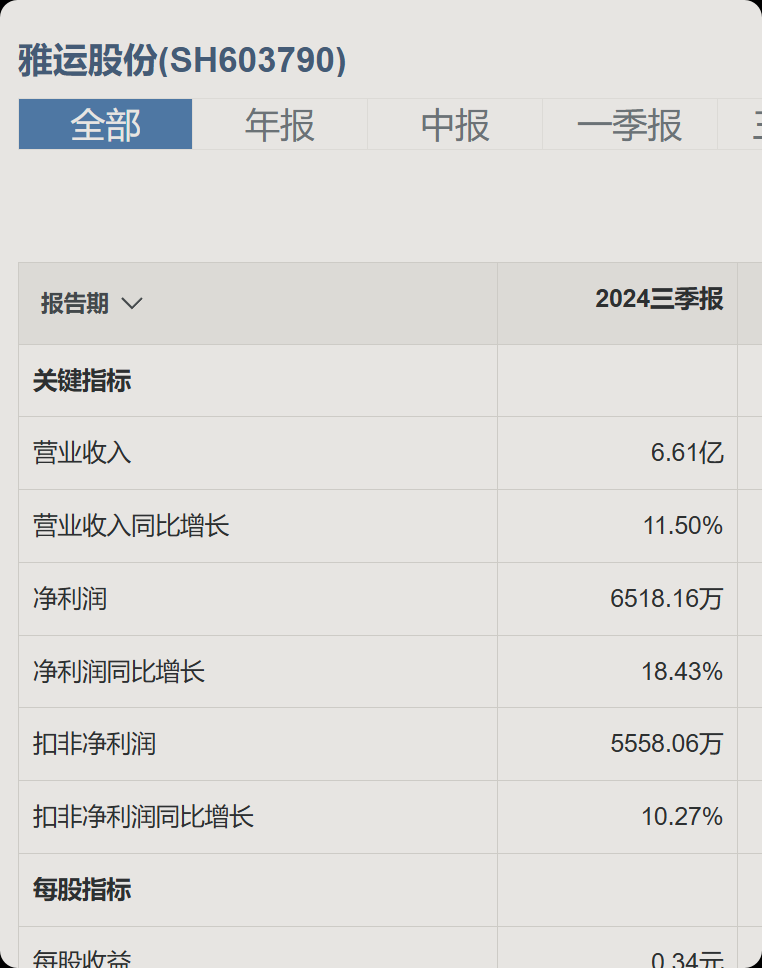Click the 净利润同比增长 row label
Viewport: 762px width, 968px height.
[119, 672]
